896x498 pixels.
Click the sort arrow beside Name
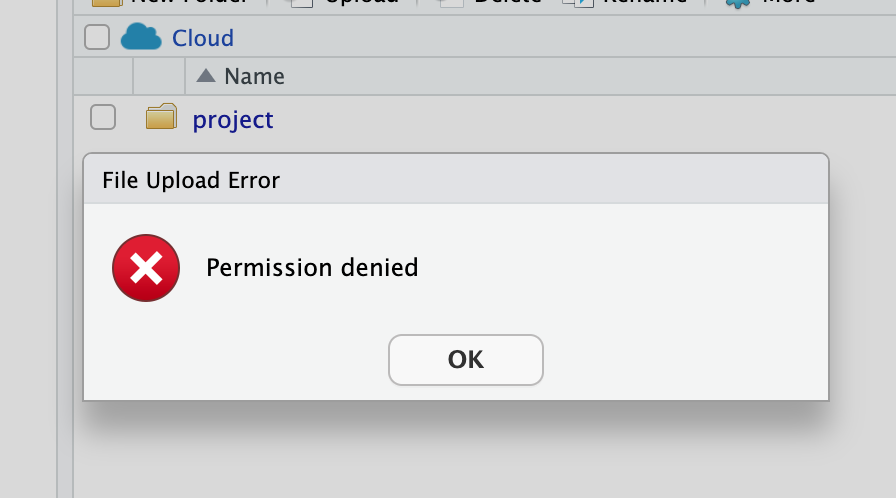[206, 76]
